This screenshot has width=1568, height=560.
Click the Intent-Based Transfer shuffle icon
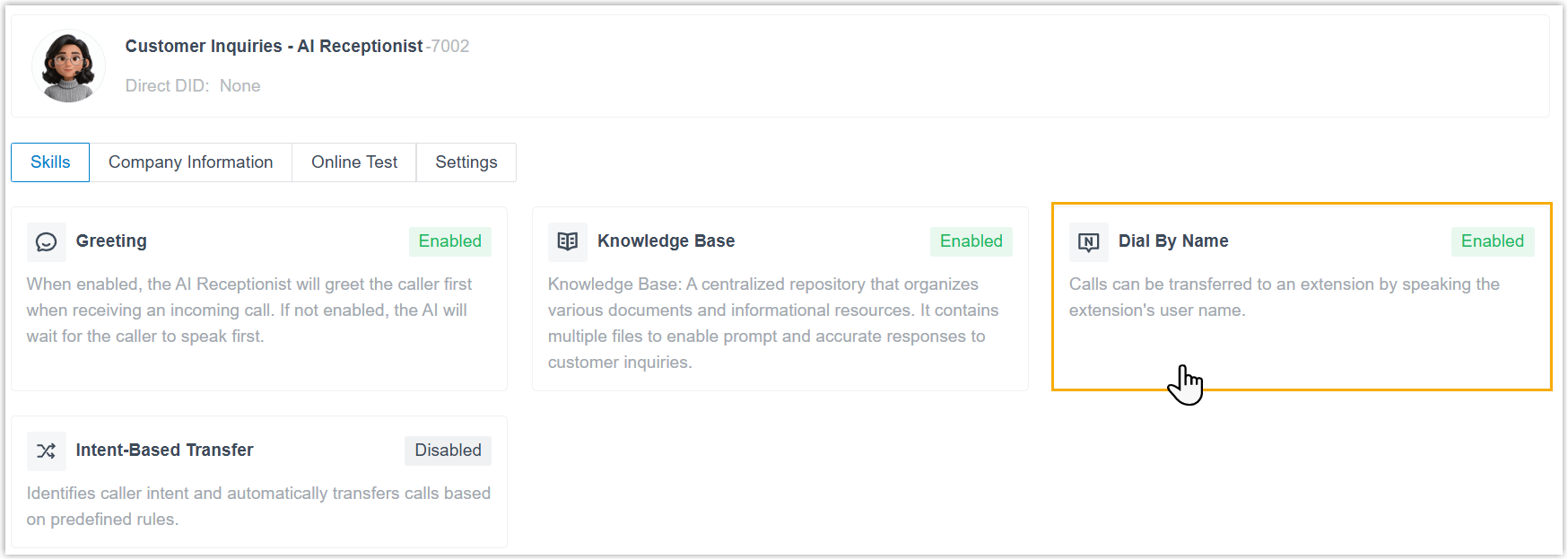[47, 451]
